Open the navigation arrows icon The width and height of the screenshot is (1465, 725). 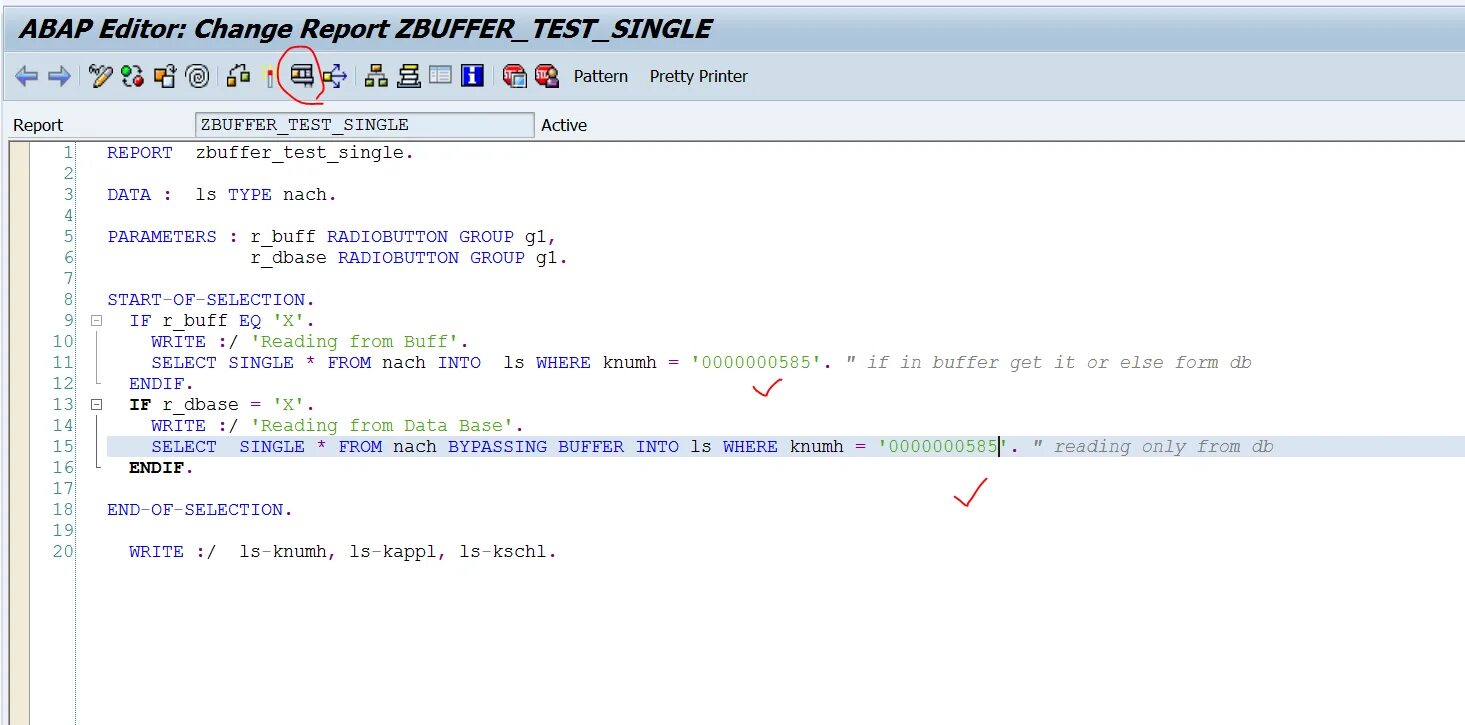333,76
